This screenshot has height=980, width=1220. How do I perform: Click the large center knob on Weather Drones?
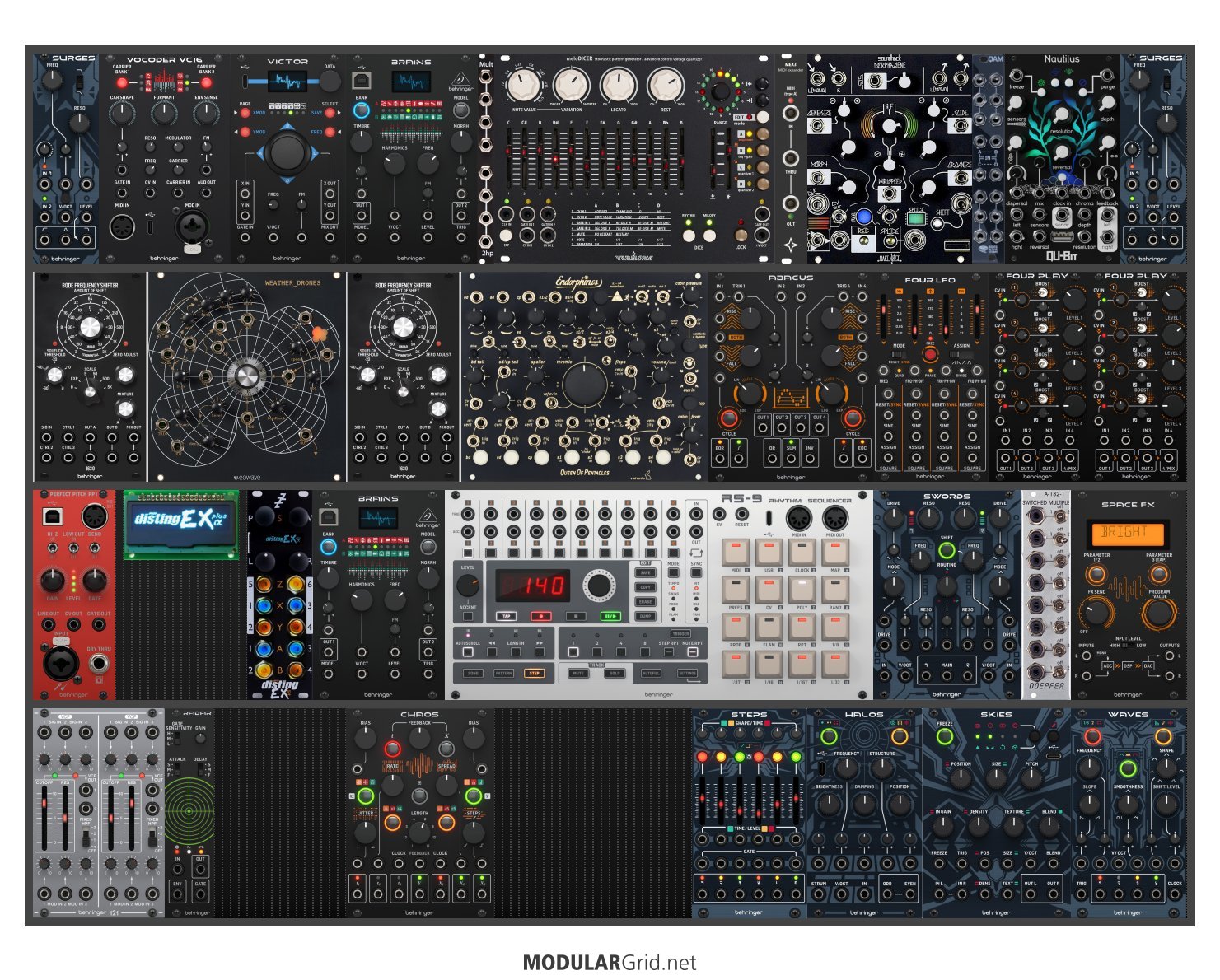coord(246,376)
